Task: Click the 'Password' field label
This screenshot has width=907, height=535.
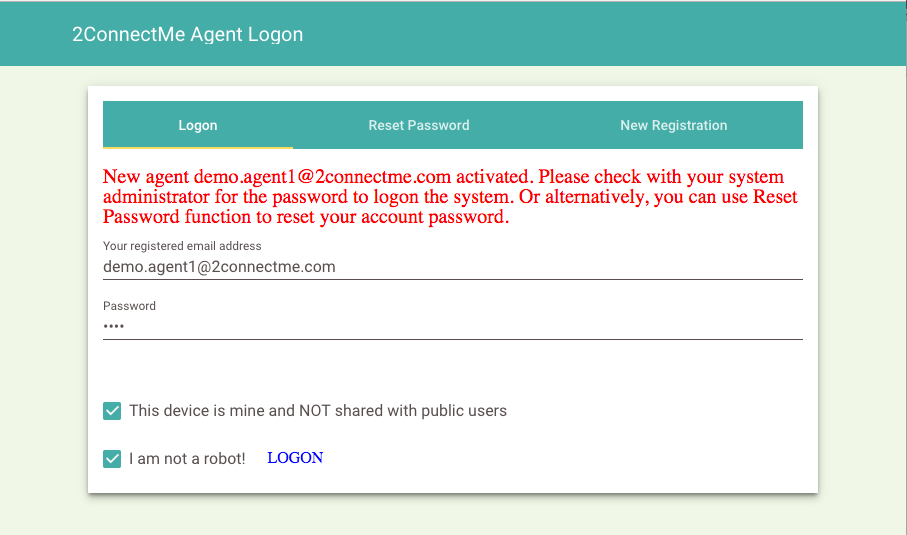Action: tap(130, 306)
